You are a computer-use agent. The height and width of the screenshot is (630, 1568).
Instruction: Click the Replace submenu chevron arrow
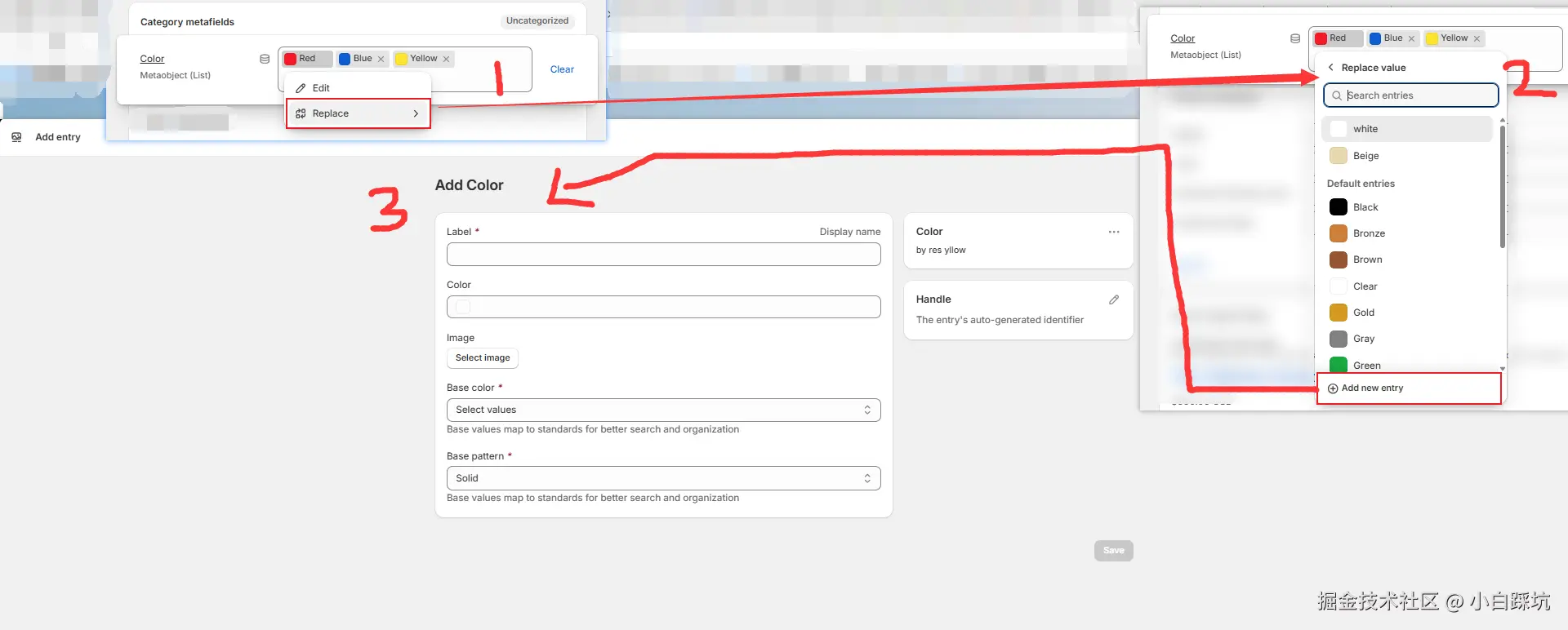416,113
